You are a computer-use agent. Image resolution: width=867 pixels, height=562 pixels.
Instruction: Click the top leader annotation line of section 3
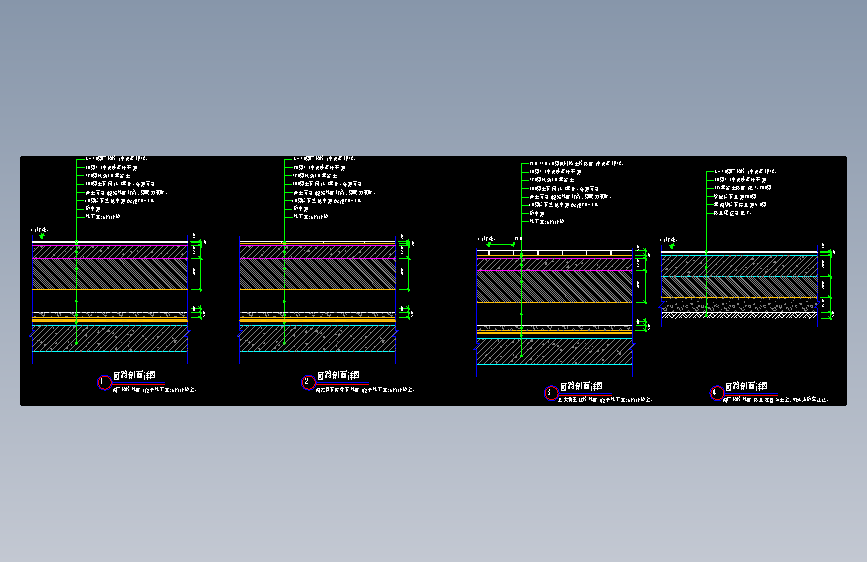pyautogui.click(x=577, y=164)
